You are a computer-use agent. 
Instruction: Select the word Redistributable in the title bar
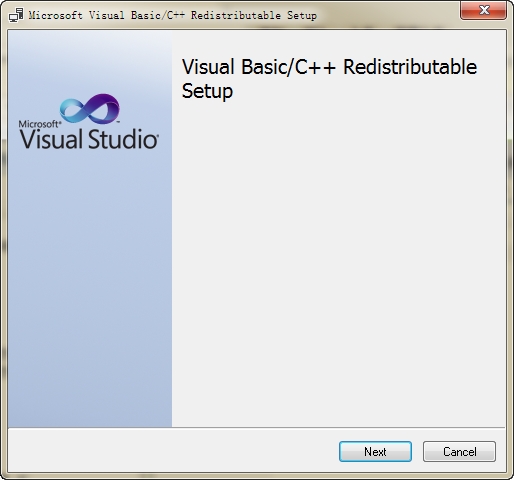[x=236, y=15]
